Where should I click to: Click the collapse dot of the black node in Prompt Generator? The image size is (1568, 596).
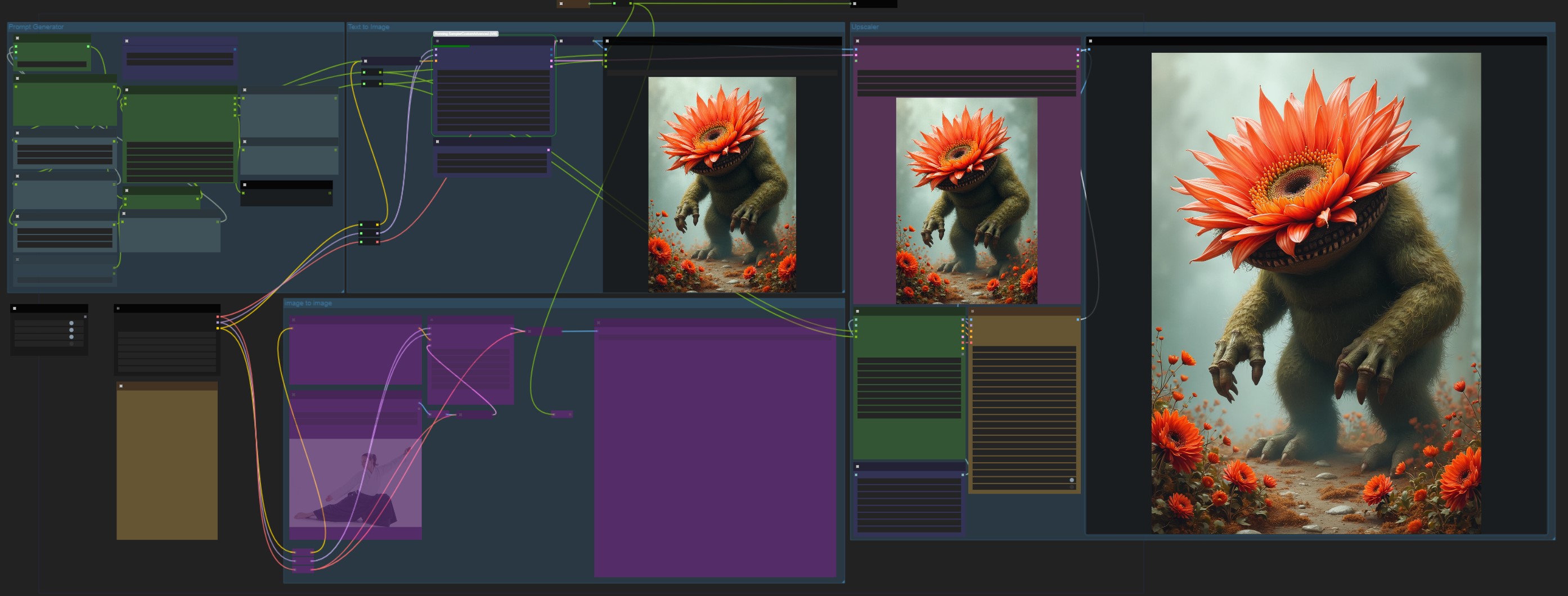coord(245,184)
